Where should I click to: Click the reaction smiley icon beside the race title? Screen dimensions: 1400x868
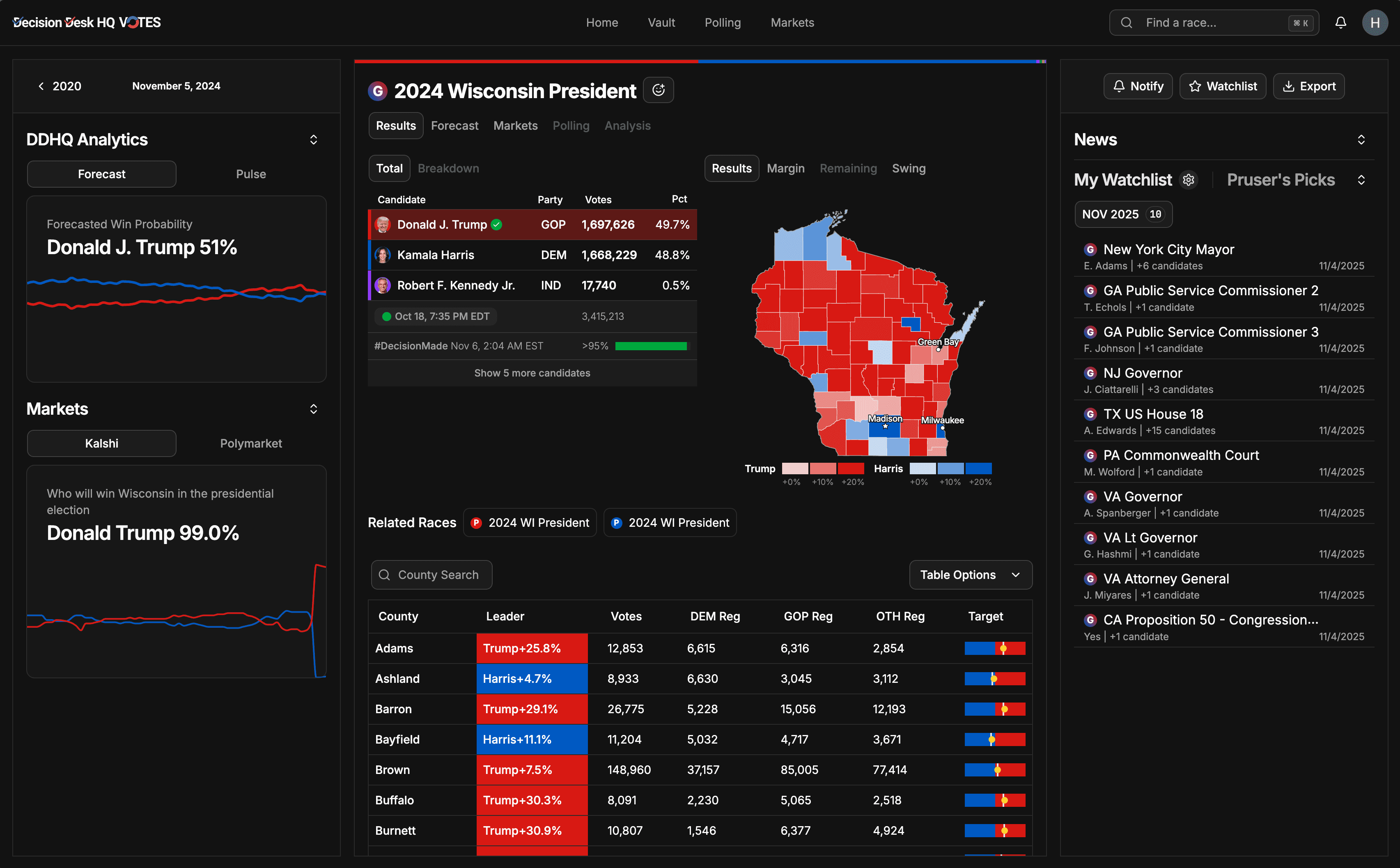(x=658, y=90)
